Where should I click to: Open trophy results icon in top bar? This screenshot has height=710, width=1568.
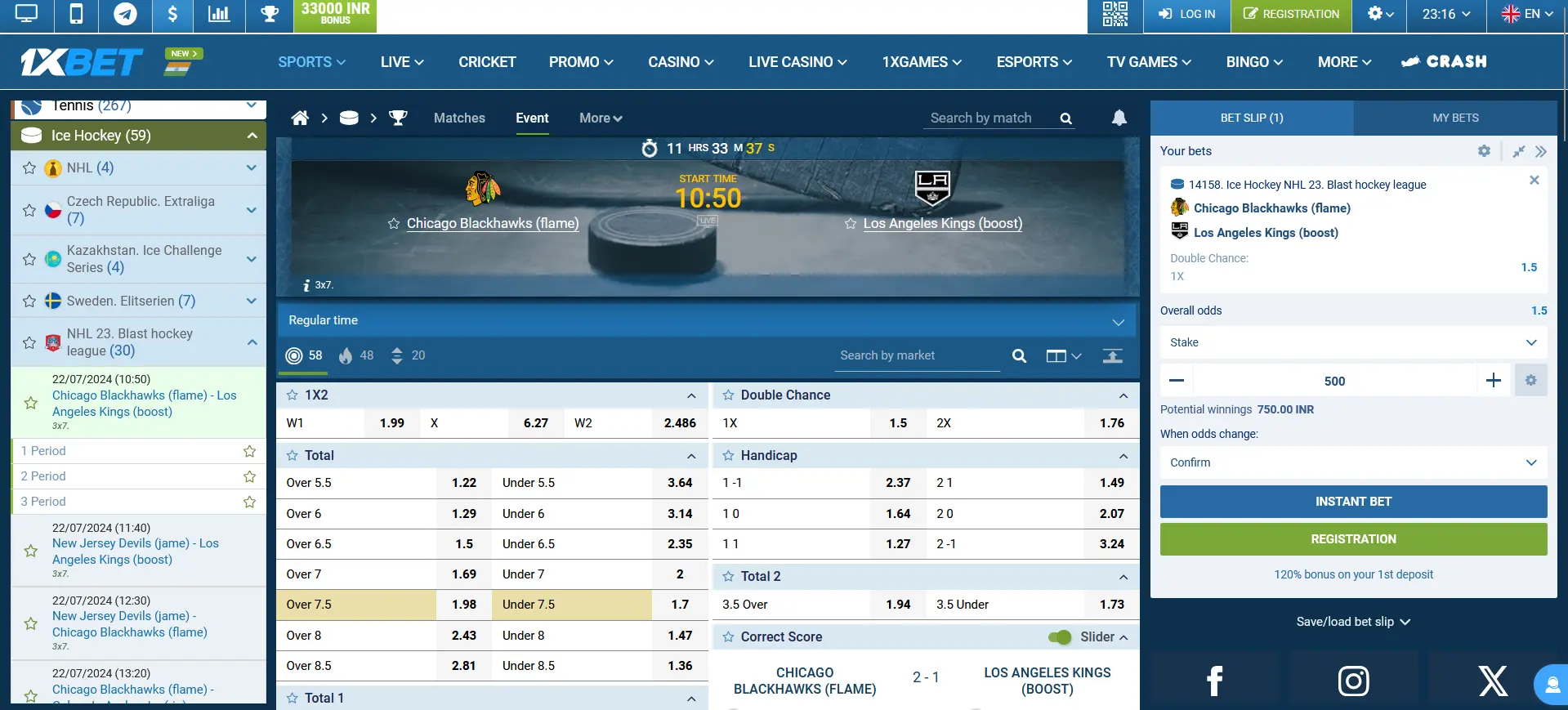(270, 14)
